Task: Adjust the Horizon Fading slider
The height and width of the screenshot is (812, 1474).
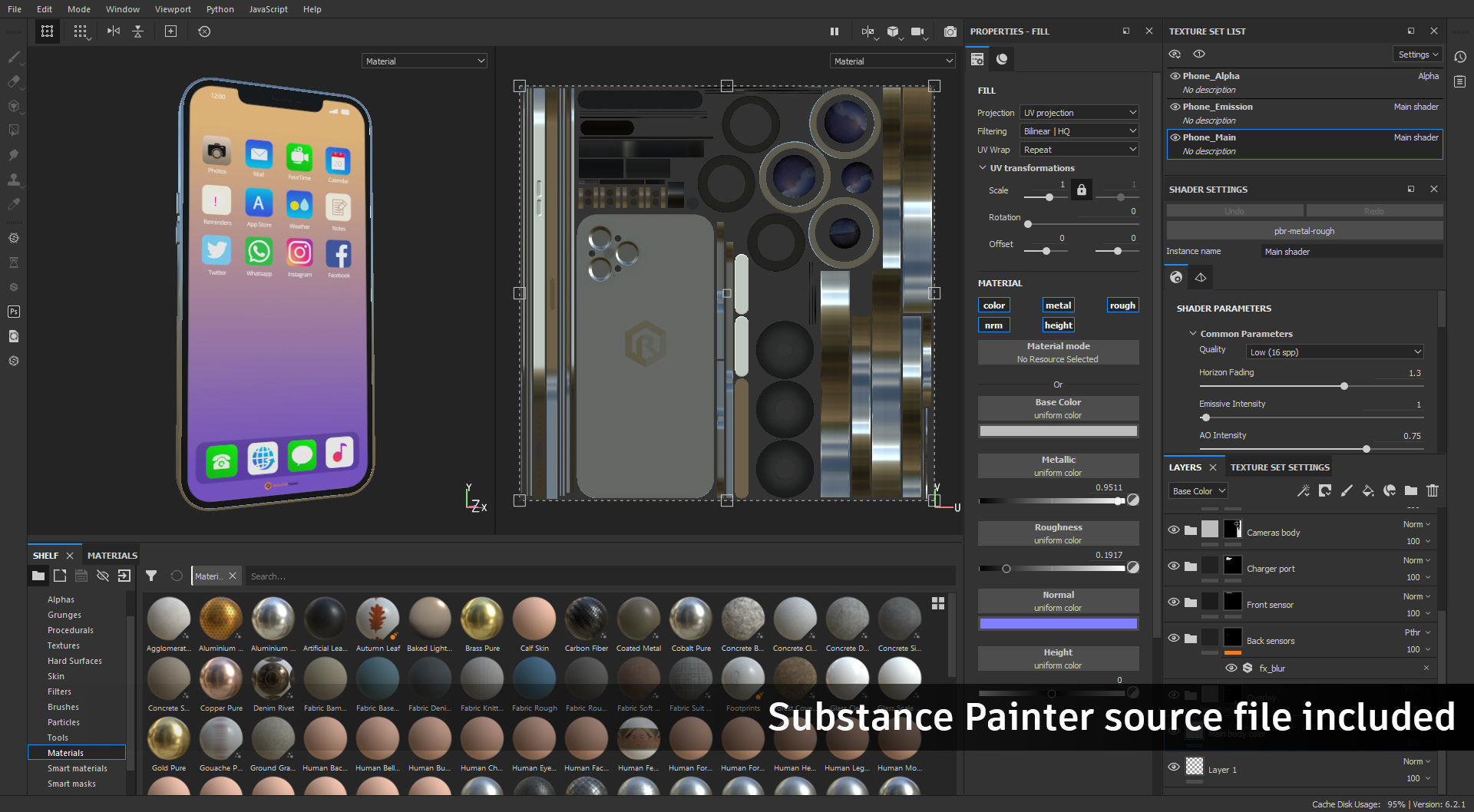Action: tap(1311, 386)
